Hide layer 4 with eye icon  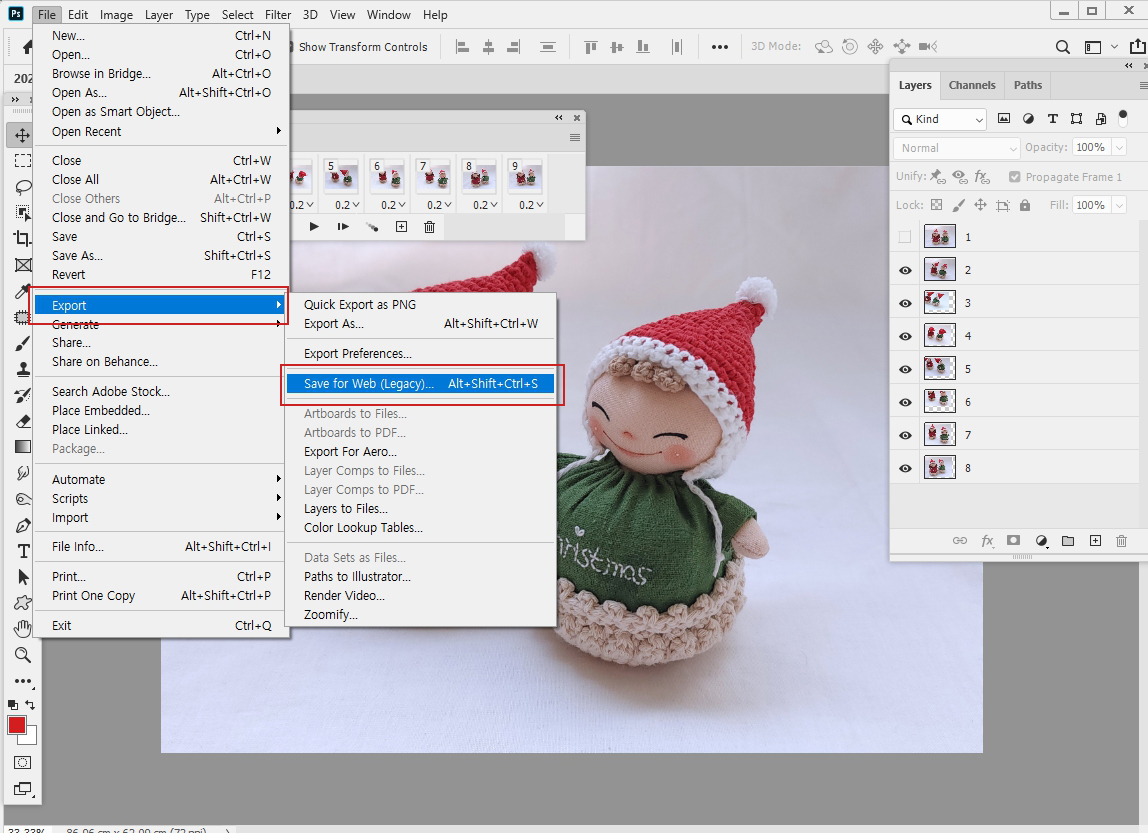906,336
